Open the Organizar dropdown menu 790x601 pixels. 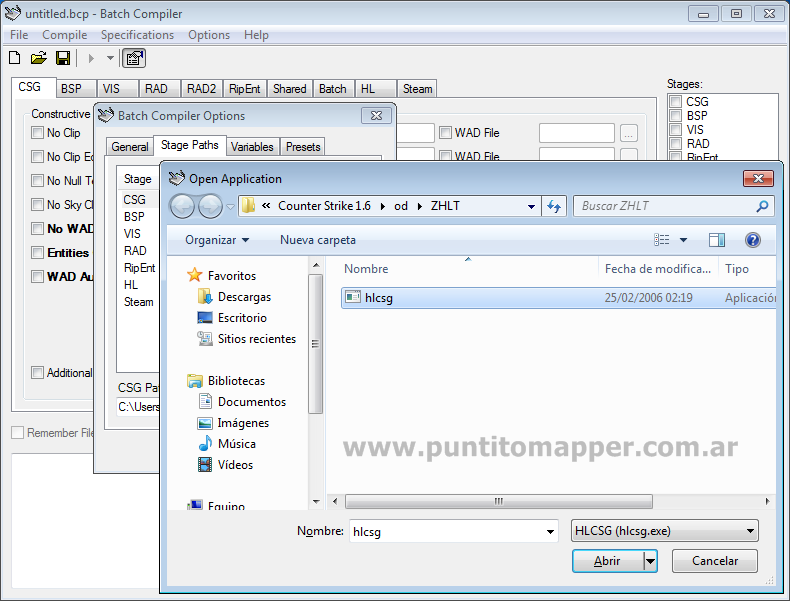click(217, 240)
